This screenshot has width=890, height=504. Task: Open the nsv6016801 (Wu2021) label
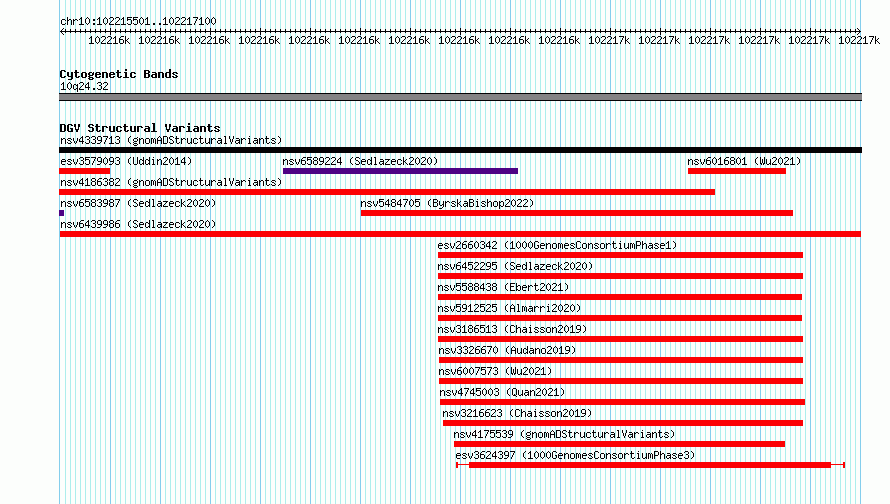pyautogui.click(x=744, y=161)
